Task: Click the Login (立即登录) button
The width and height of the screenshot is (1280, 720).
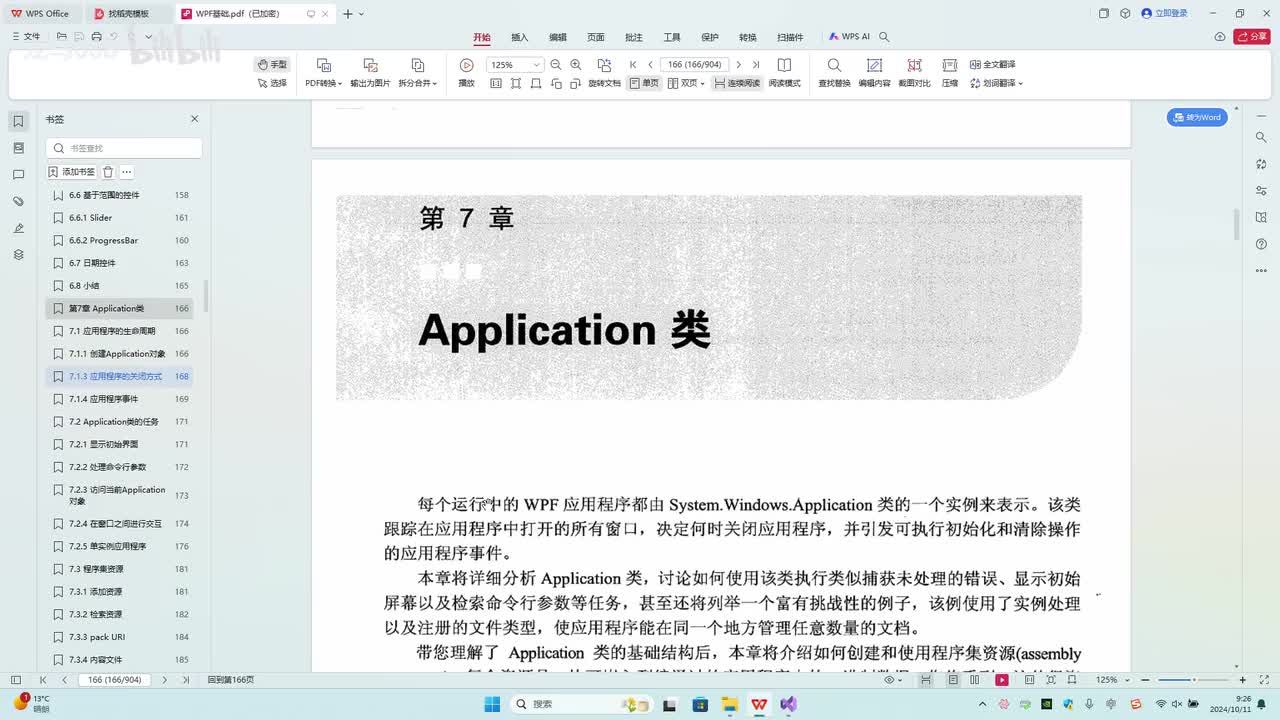Action: (x=1164, y=14)
